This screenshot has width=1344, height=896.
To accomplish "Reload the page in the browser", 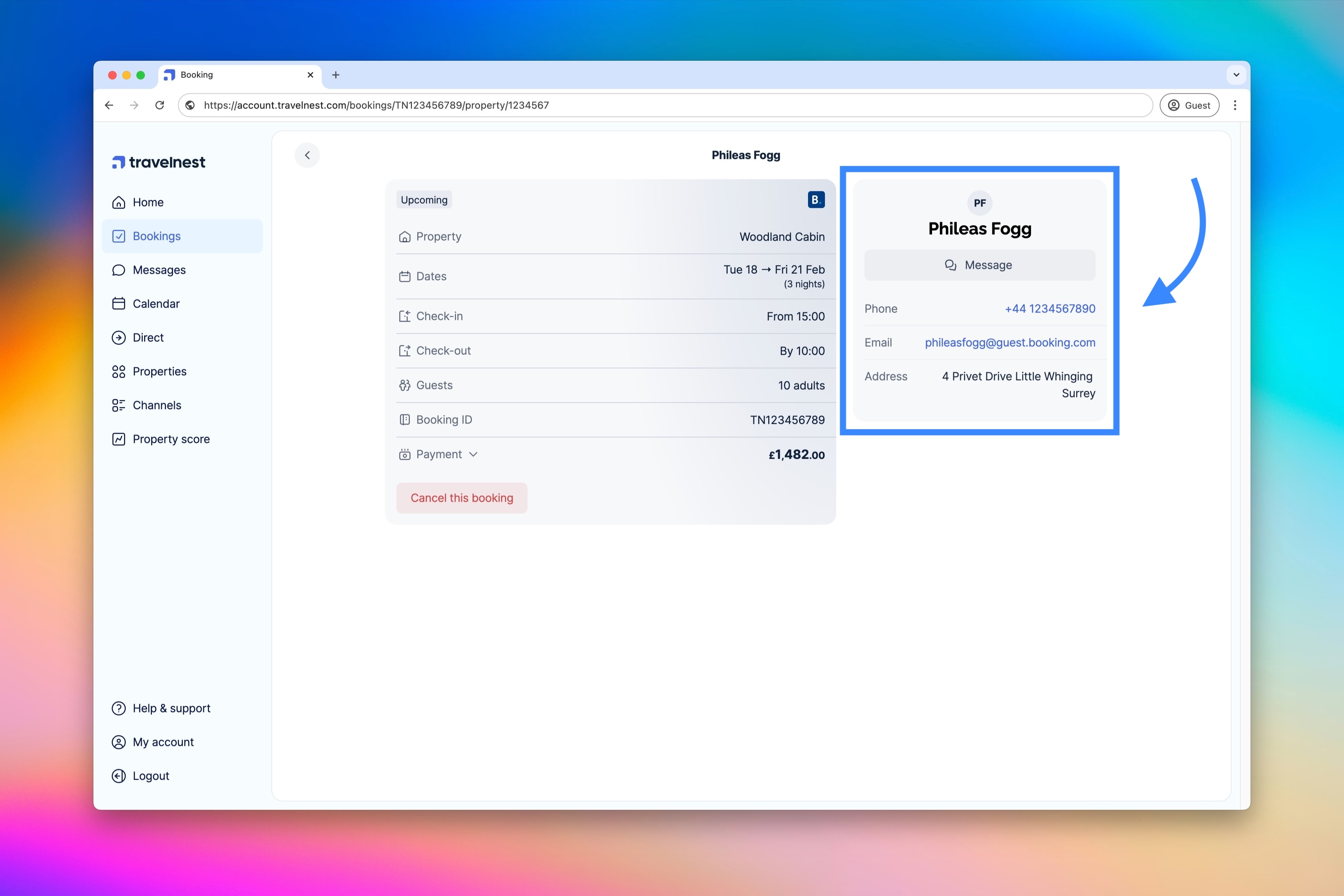I will pyautogui.click(x=160, y=105).
